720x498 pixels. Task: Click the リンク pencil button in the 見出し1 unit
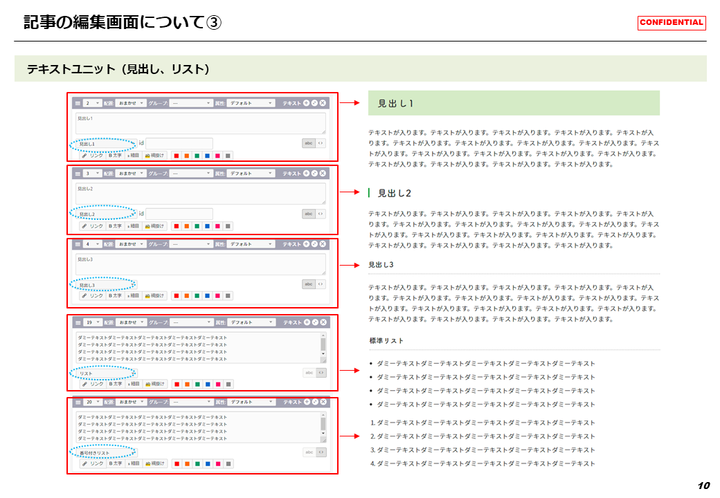point(92,156)
